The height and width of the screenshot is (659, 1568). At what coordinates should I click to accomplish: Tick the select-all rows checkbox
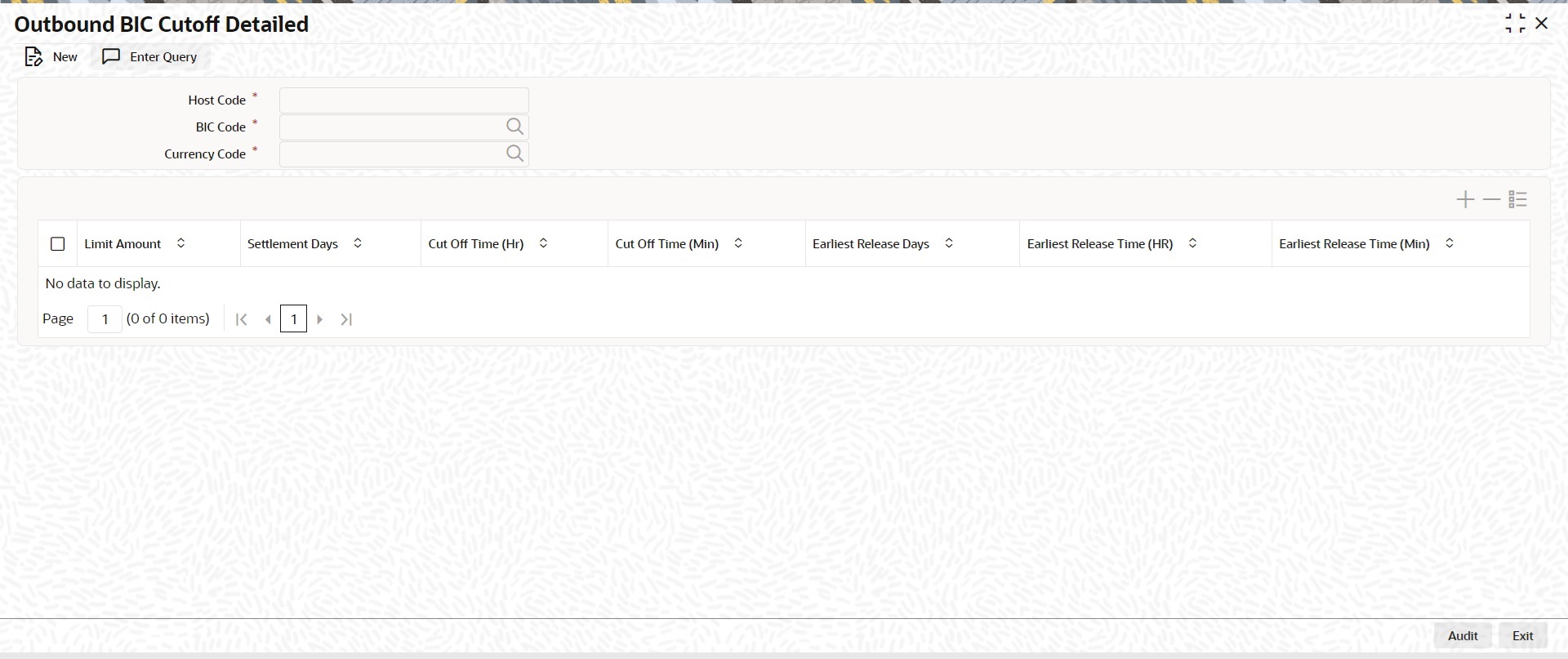[x=58, y=244]
